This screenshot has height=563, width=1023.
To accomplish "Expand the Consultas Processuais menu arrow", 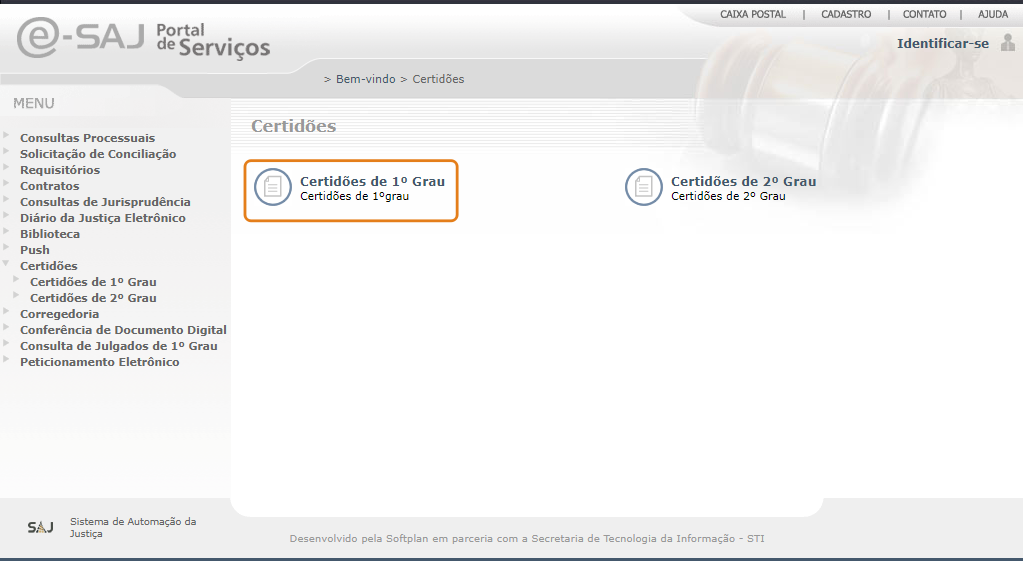I will pyautogui.click(x=7, y=135).
